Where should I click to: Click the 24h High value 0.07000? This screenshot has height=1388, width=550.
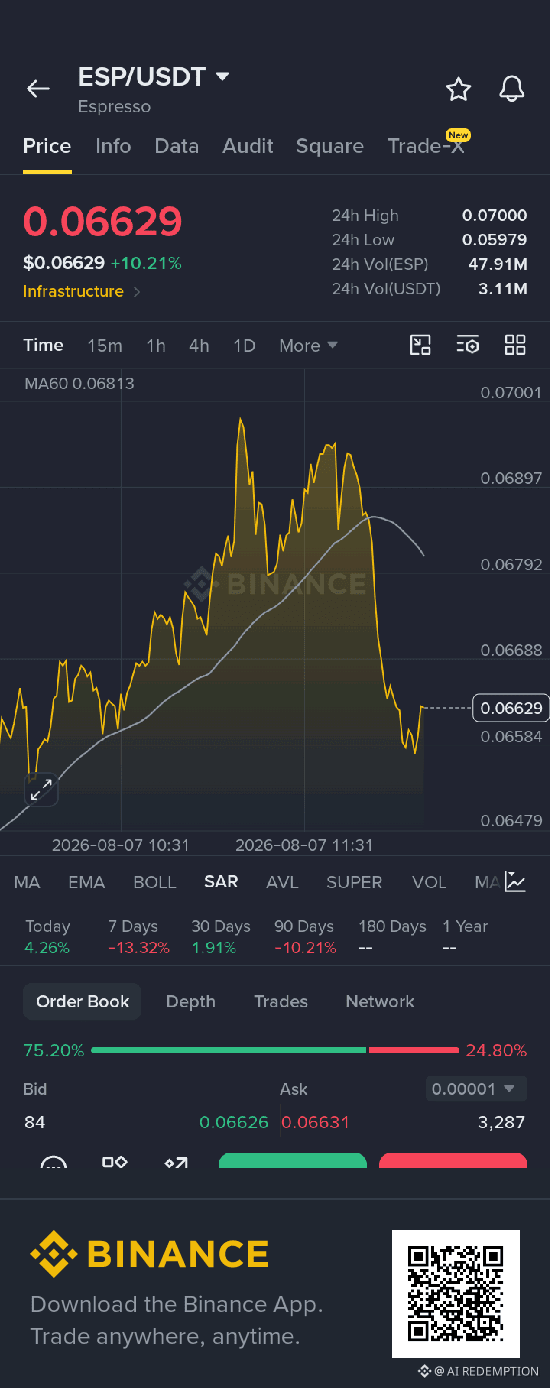pos(494,215)
